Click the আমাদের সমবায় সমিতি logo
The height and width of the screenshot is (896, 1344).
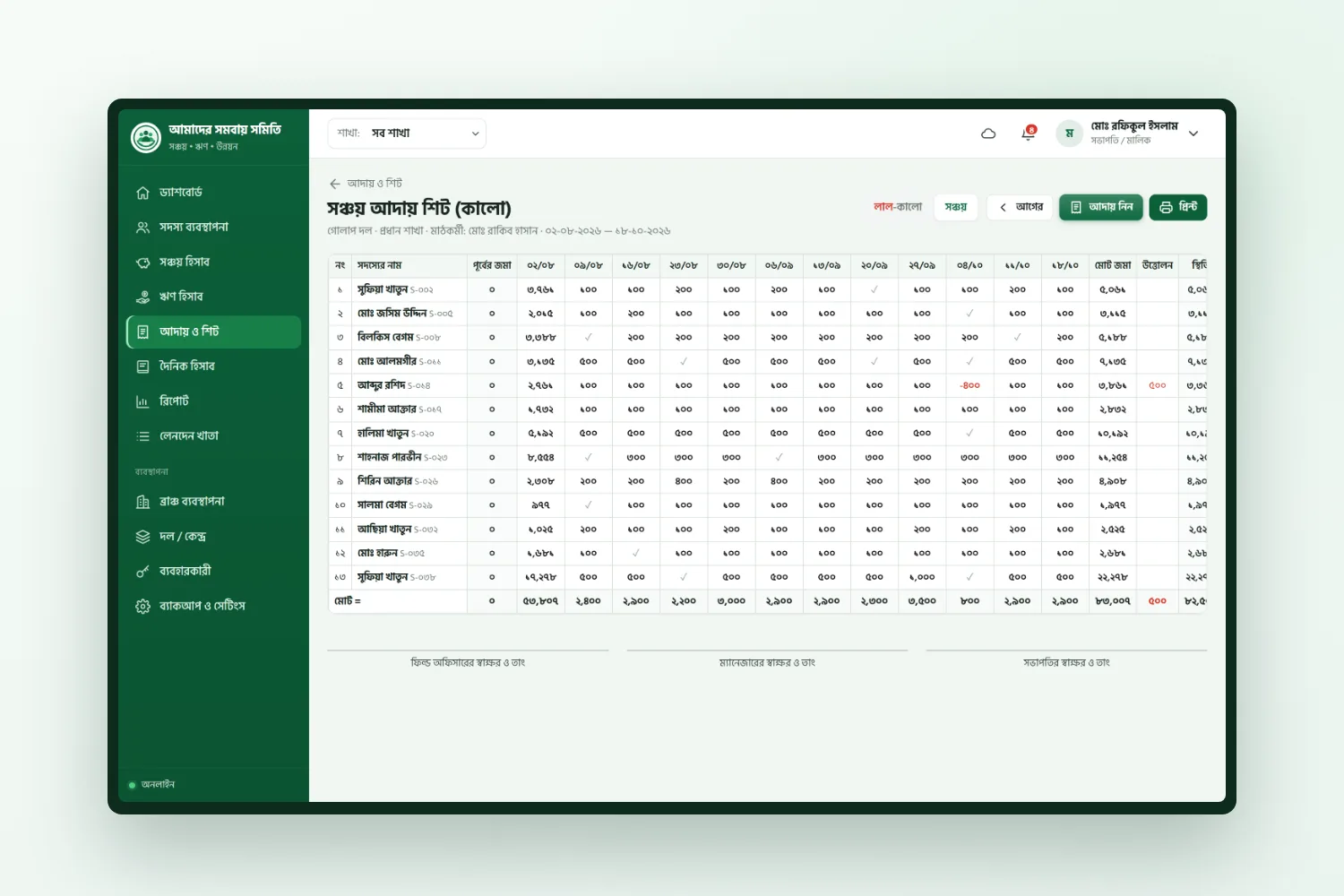[x=145, y=137]
